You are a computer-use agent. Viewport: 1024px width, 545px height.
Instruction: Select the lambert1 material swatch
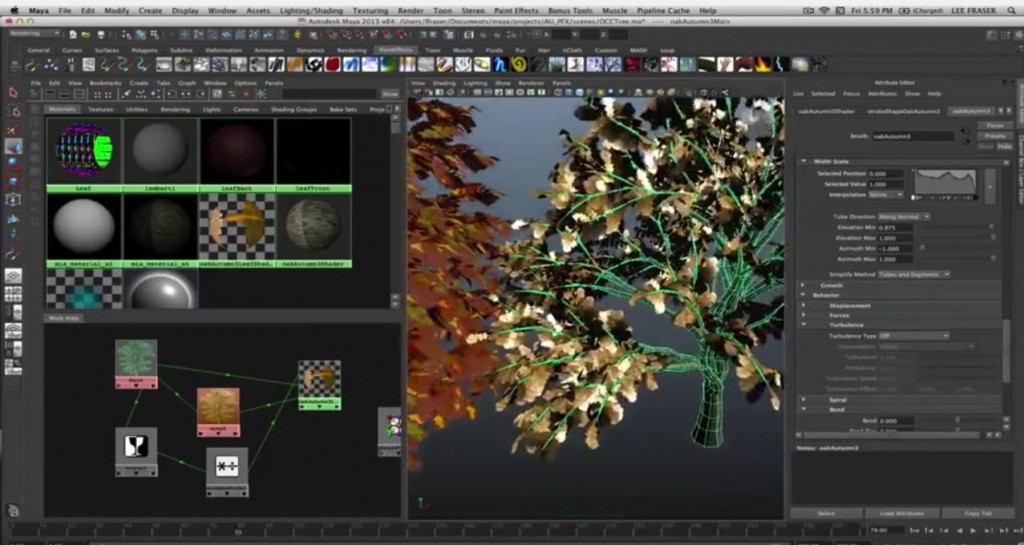(x=160, y=150)
